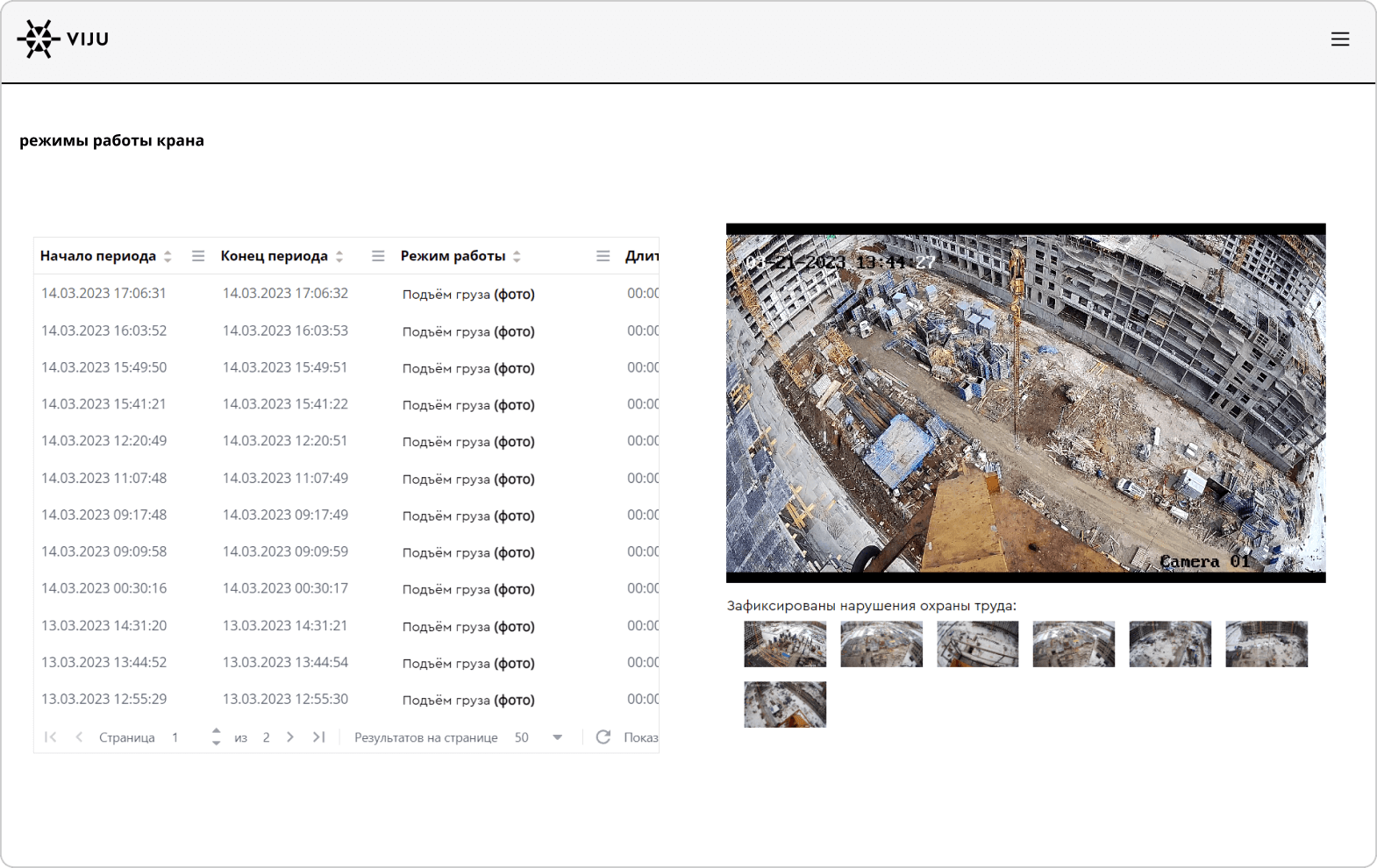The height and width of the screenshot is (868, 1377).
Task: Select the violation thumbnail in the second row
Action: [x=785, y=705]
